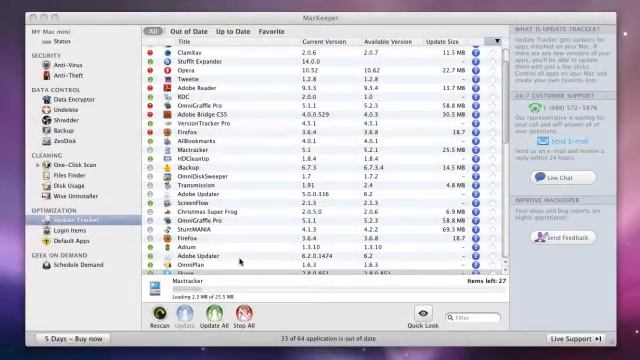Click the Mactracker download progress bar

(338, 289)
